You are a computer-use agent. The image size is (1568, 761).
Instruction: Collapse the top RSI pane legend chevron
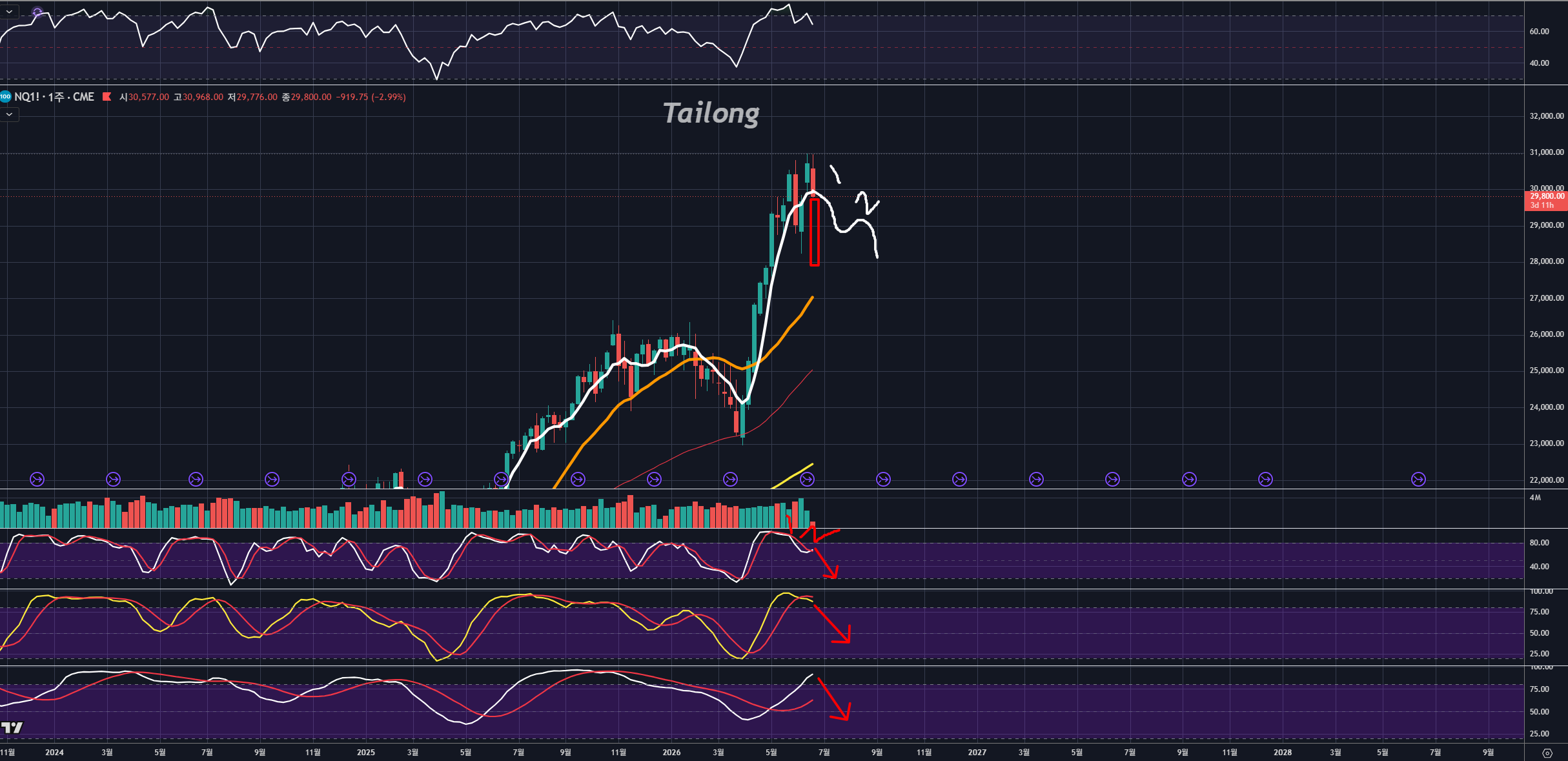click(x=9, y=12)
